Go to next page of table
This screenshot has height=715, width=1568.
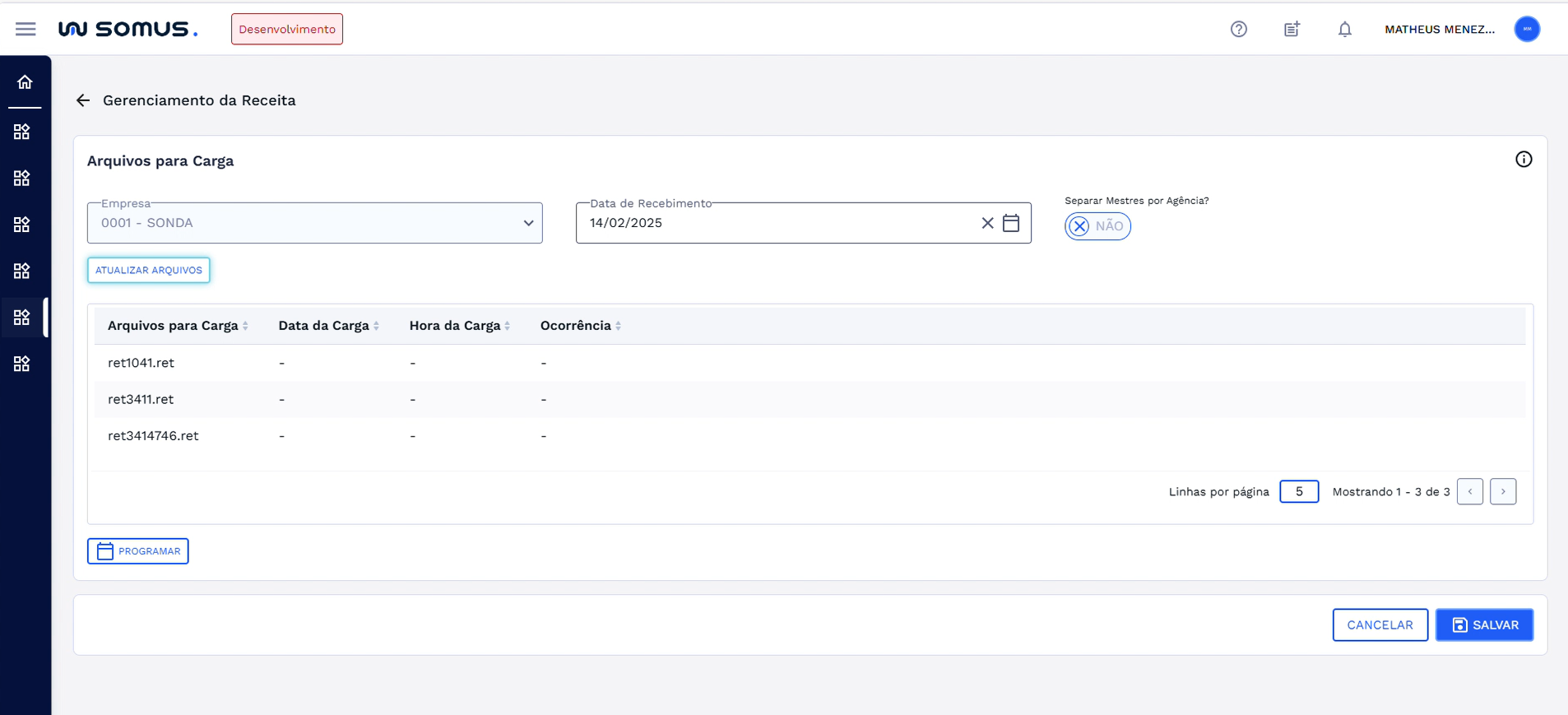click(1502, 492)
